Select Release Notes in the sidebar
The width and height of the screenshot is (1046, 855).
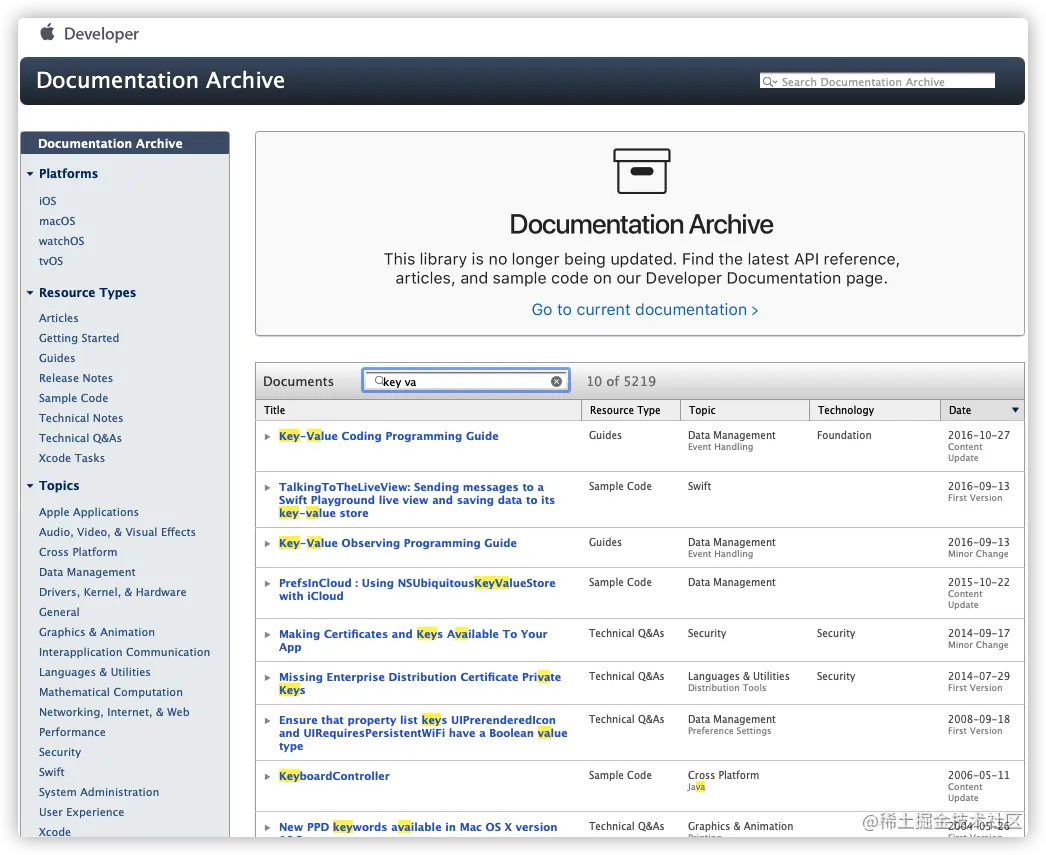click(75, 378)
